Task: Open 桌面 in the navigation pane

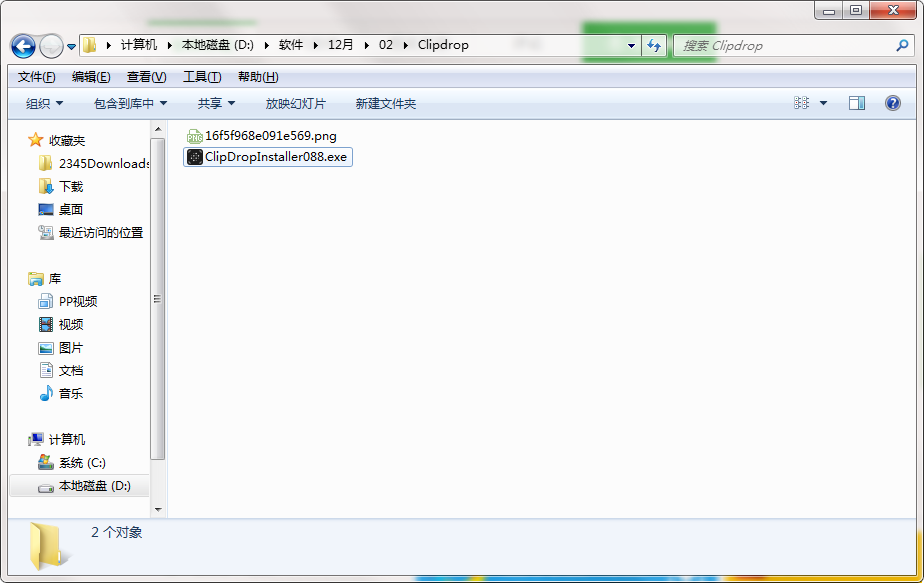Action: (x=71, y=209)
